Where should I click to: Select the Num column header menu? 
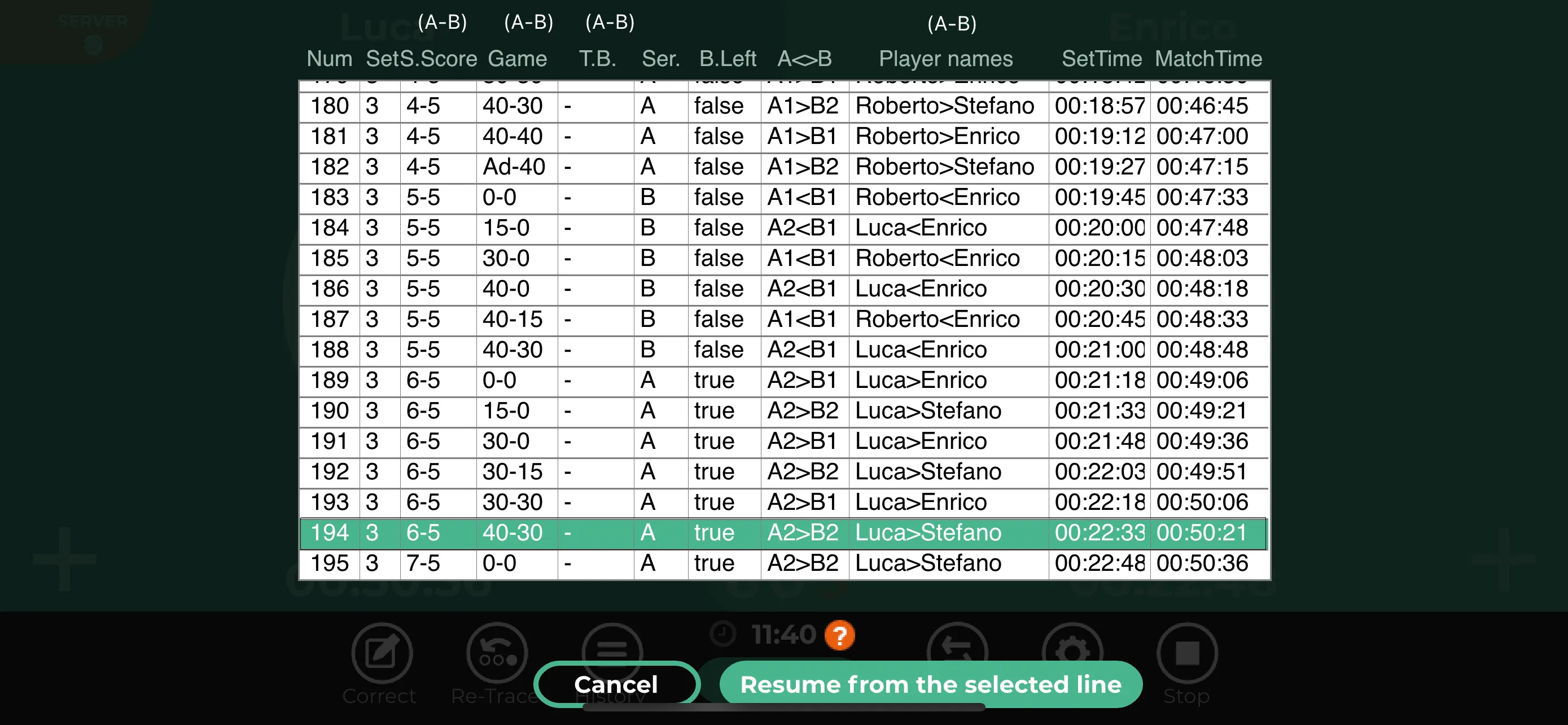tap(329, 58)
